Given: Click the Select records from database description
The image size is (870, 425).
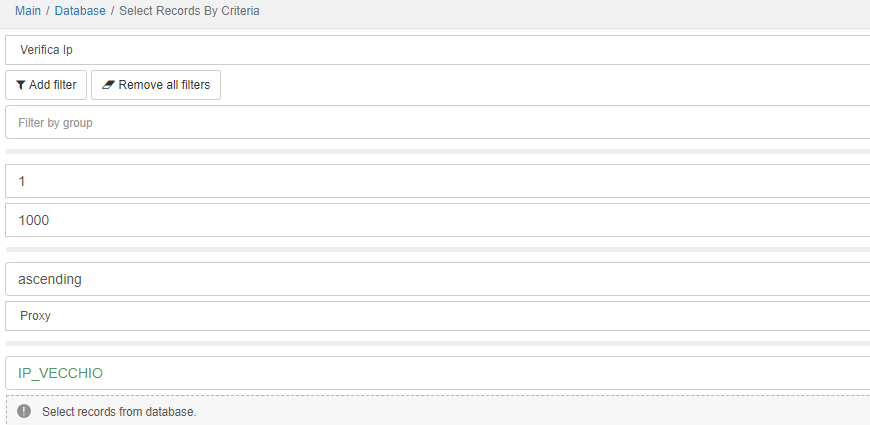Looking at the screenshot, I should (119, 411).
